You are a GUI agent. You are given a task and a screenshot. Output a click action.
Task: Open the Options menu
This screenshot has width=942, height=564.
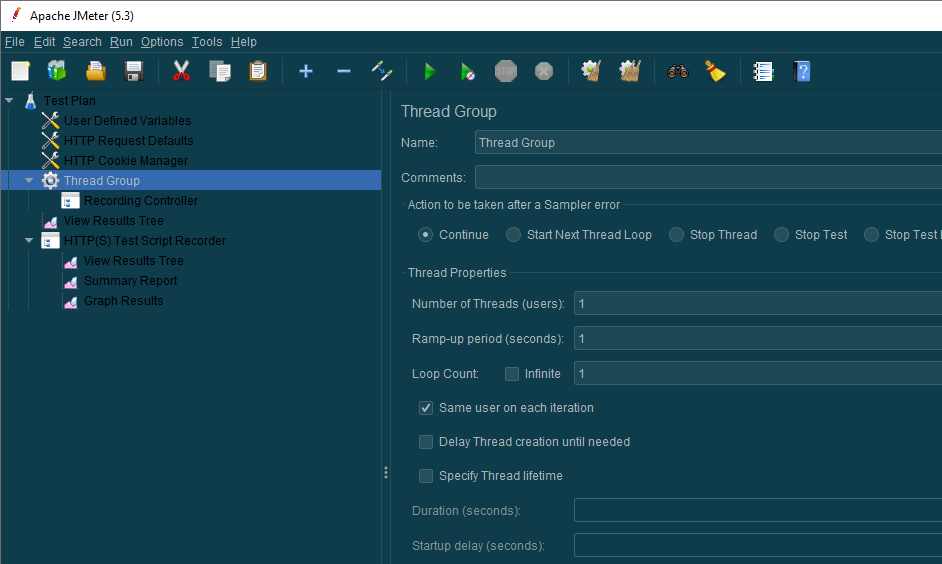pos(162,41)
